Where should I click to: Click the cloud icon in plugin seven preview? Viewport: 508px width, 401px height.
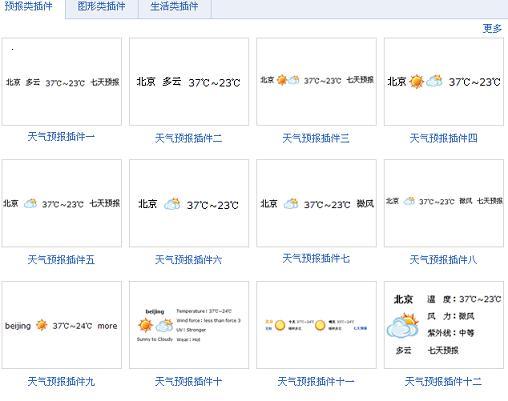[x=291, y=203]
